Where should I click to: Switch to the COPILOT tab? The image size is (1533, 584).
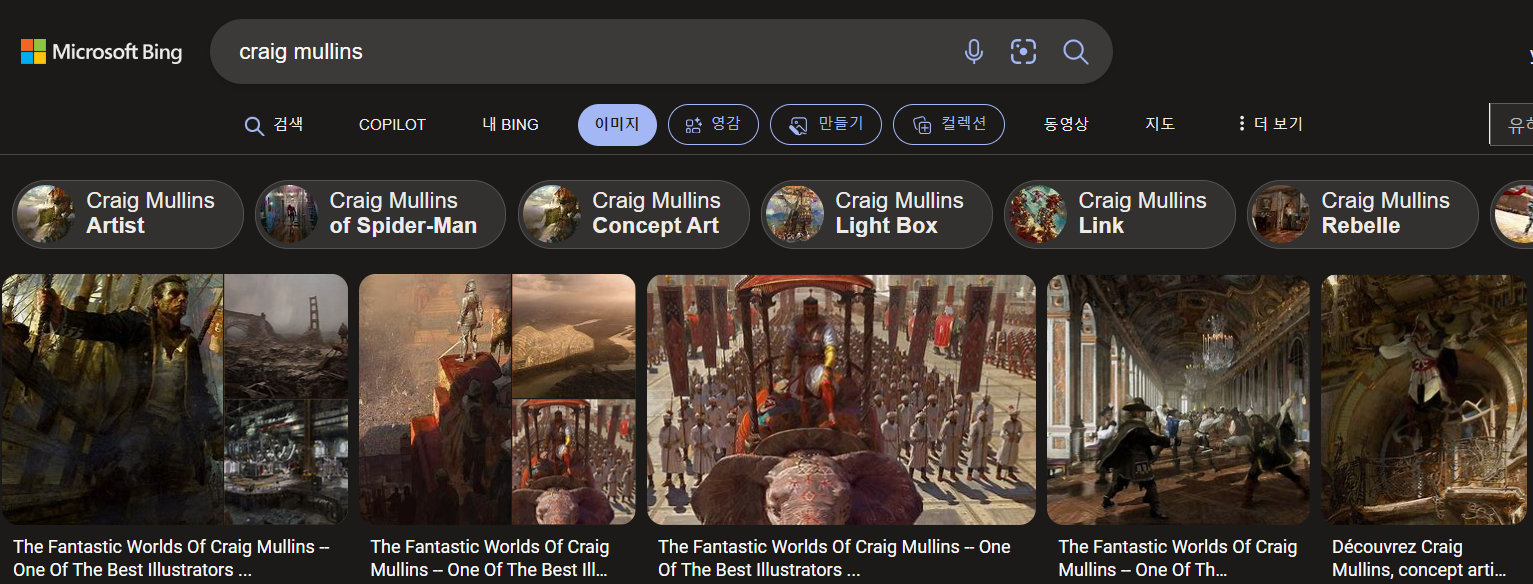click(392, 125)
